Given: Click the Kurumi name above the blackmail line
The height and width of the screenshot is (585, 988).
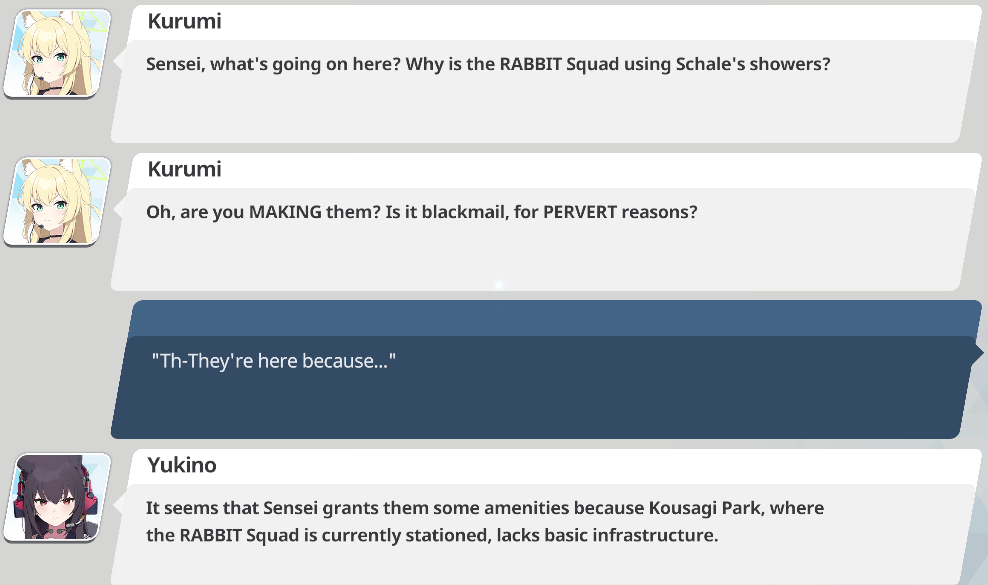Looking at the screenshot, I should click(185, 170).
